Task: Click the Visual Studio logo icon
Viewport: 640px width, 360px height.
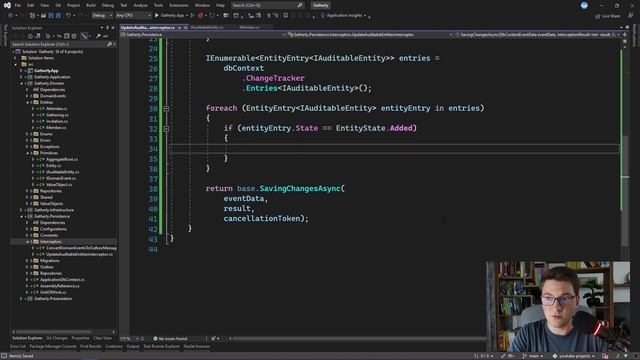Action: [x=7, y=5]
